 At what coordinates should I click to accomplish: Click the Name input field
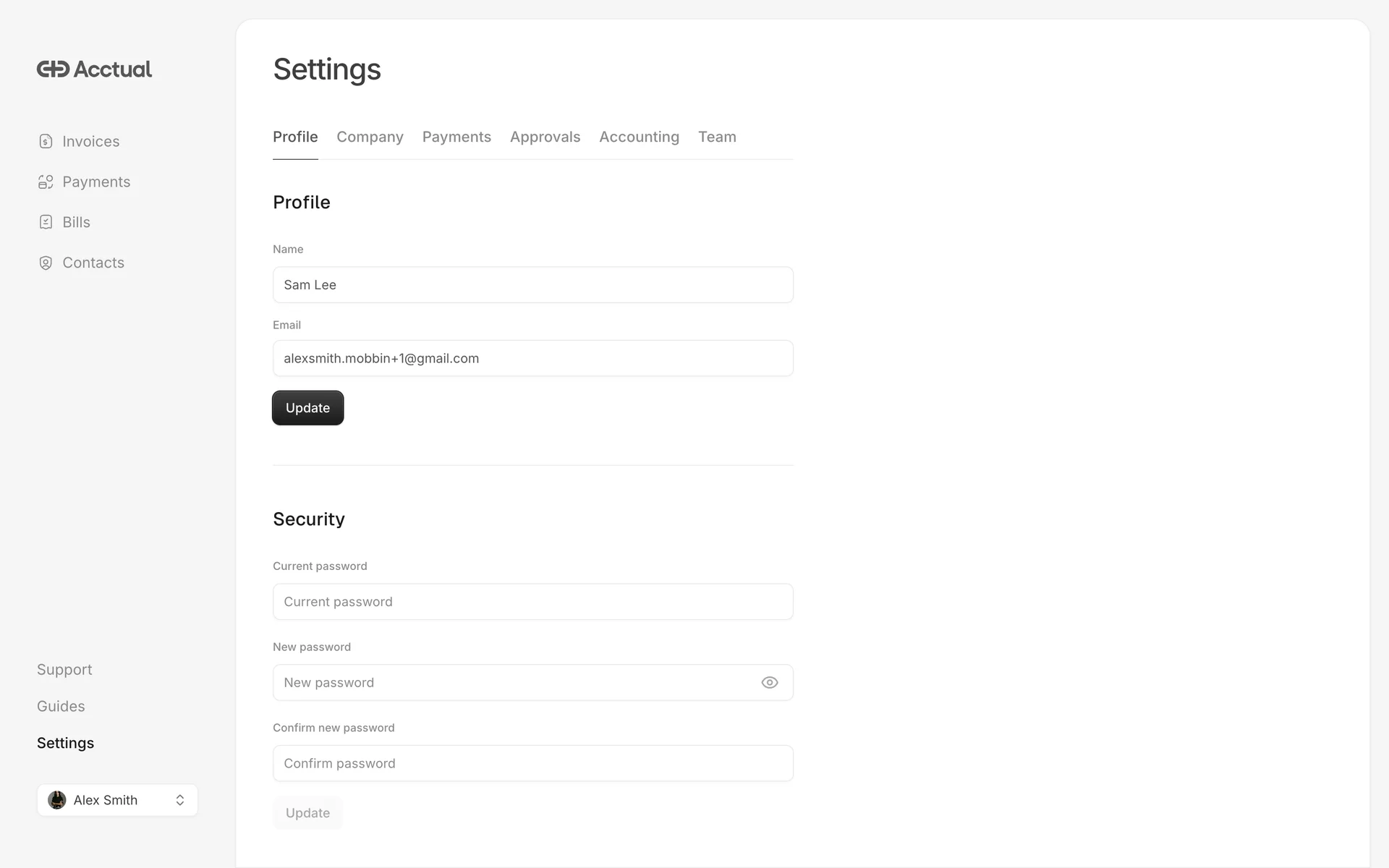532,285
